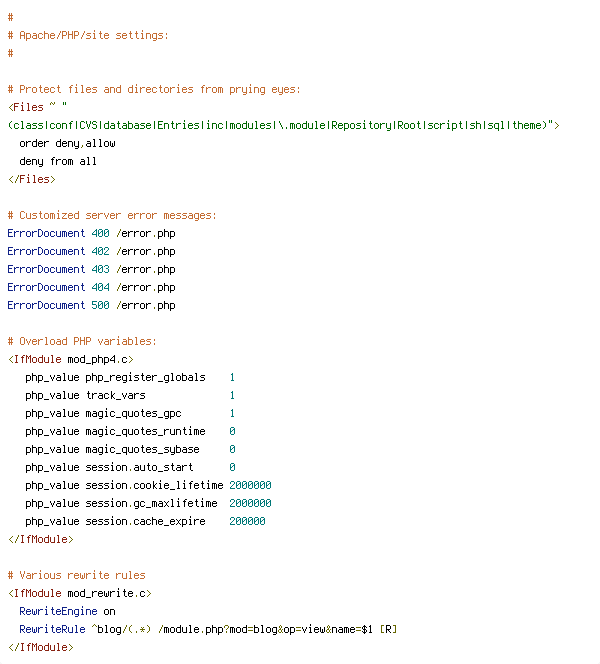Click the php_register_globals setting line

click(x=130, y=377)
